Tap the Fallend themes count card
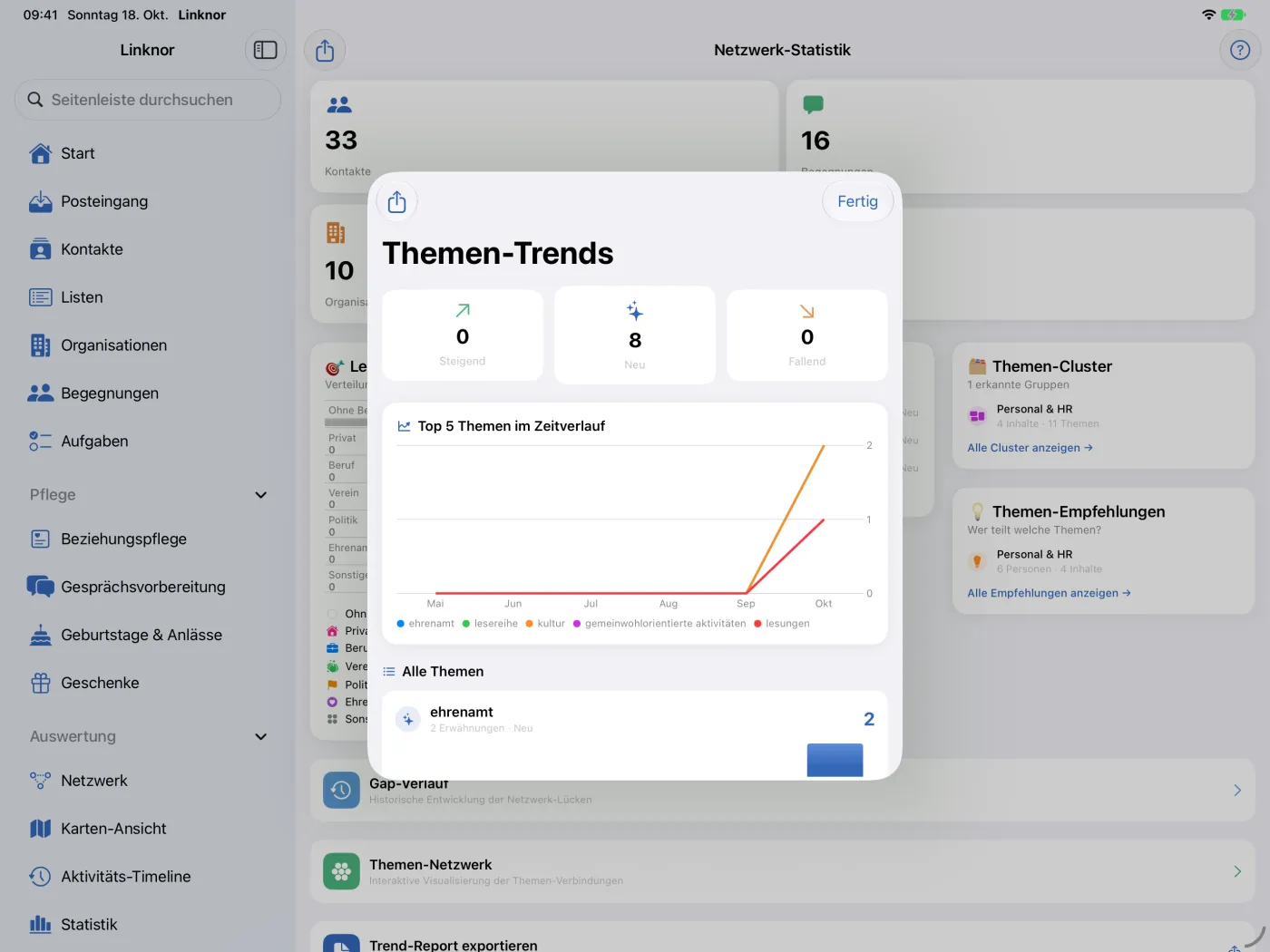 coord(807,335)
